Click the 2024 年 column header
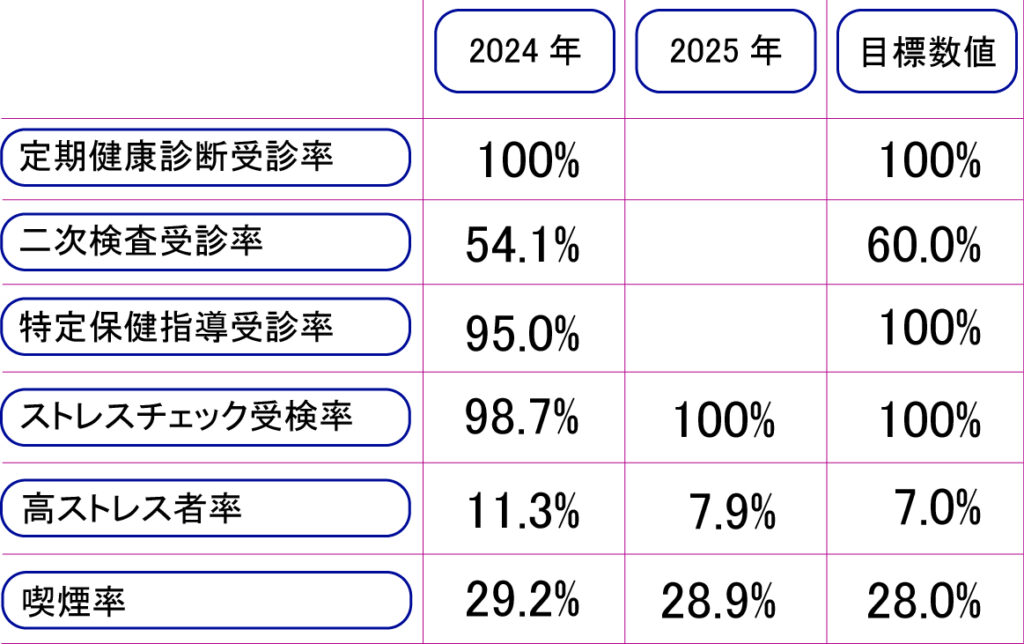This screenshot has width=1024, height=644. 524,52
